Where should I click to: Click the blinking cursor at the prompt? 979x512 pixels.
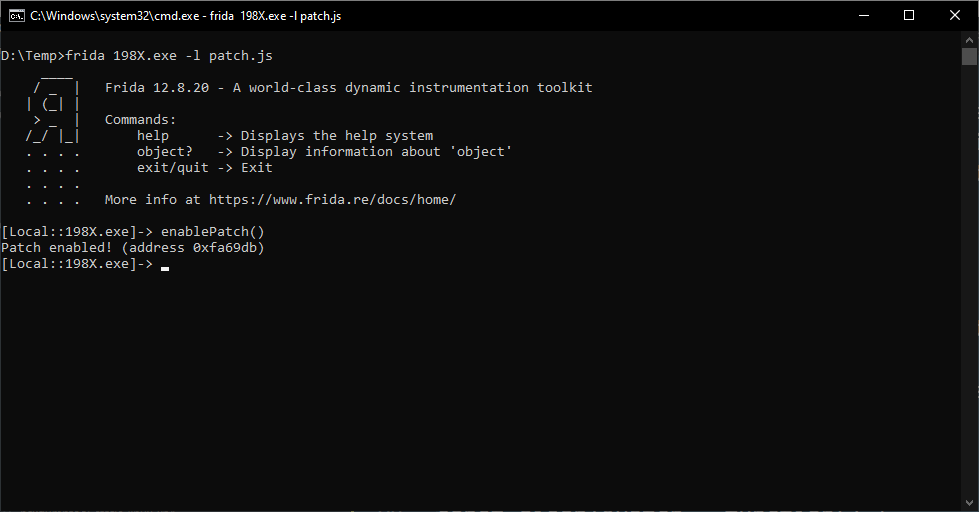[165, 268]
